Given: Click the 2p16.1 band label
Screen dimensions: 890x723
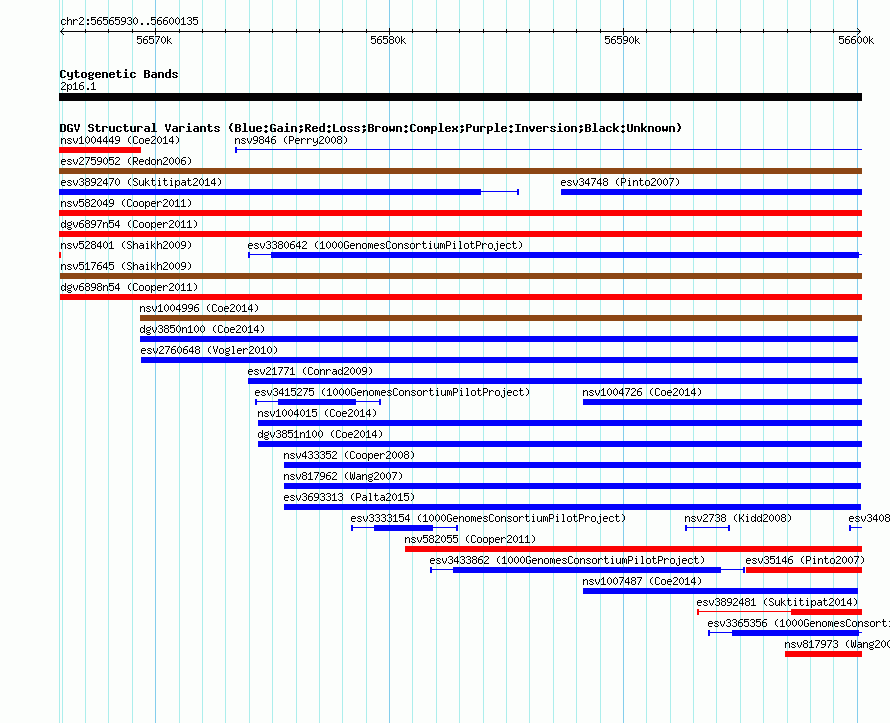Looking at the screenshot, I should click(78, 86).
